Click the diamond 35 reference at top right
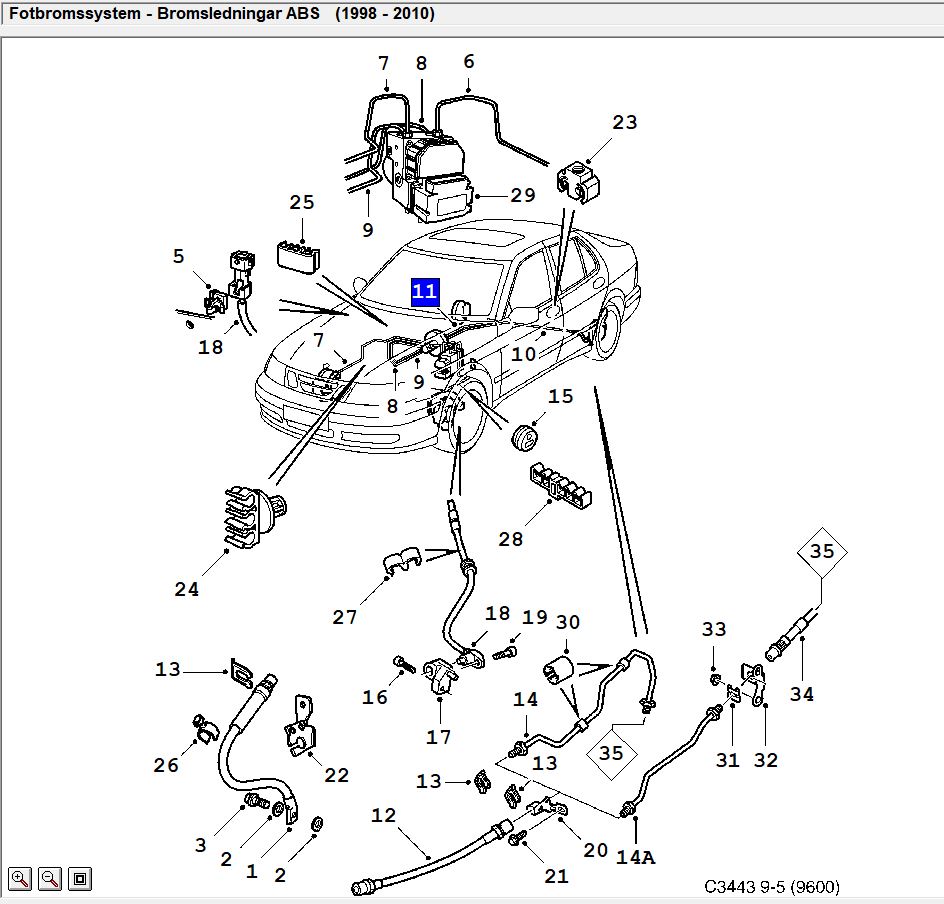The image size is (944, 904). click(x=822, y=551)
